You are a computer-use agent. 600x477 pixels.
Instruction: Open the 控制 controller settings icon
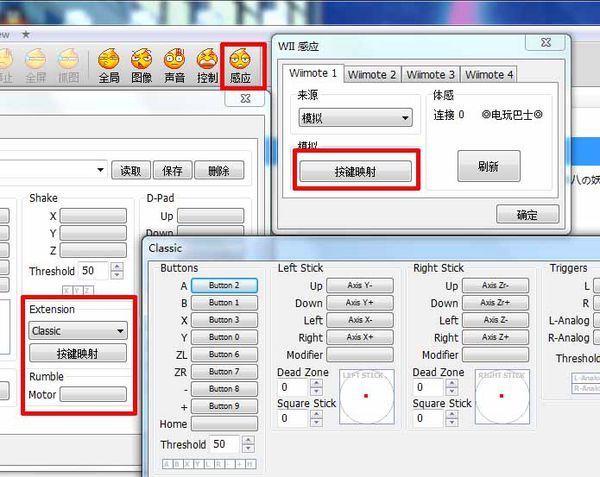207,66
